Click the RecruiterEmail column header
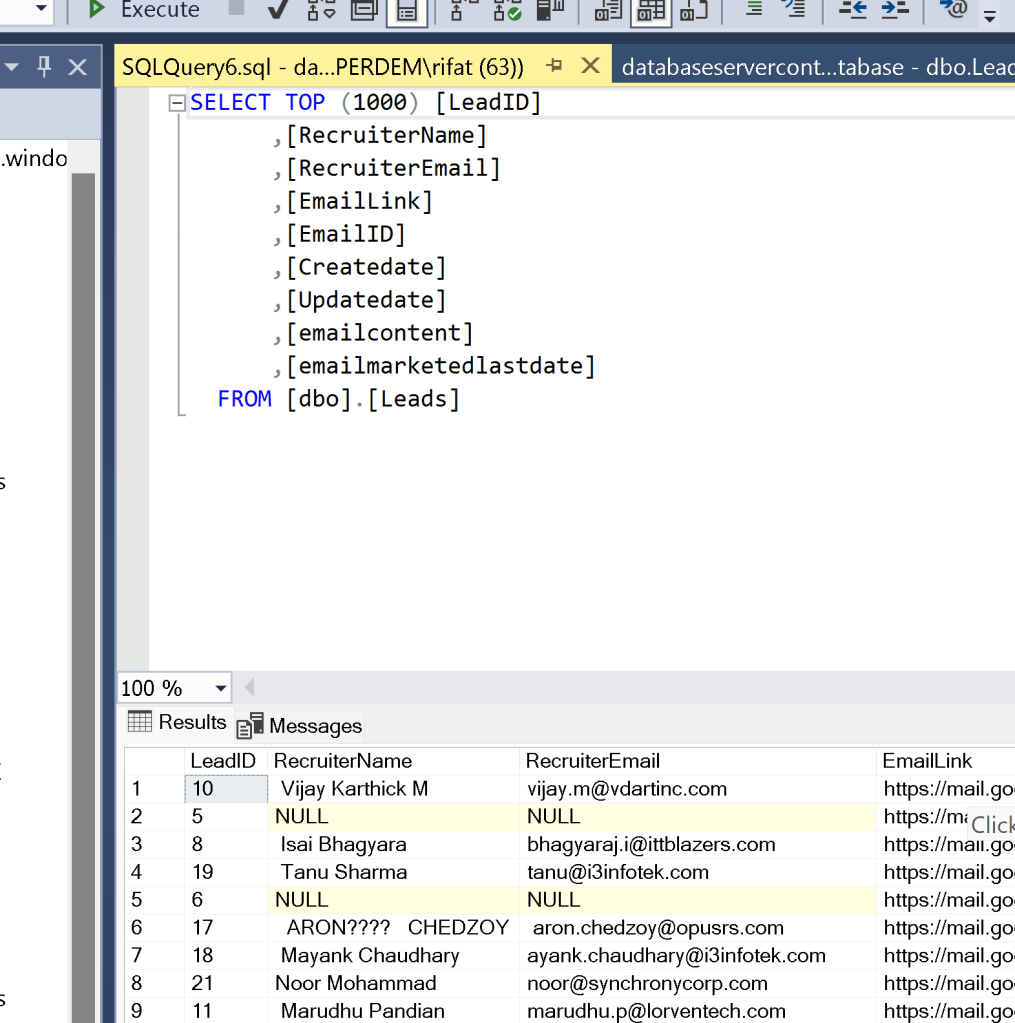 coord(698,761)
